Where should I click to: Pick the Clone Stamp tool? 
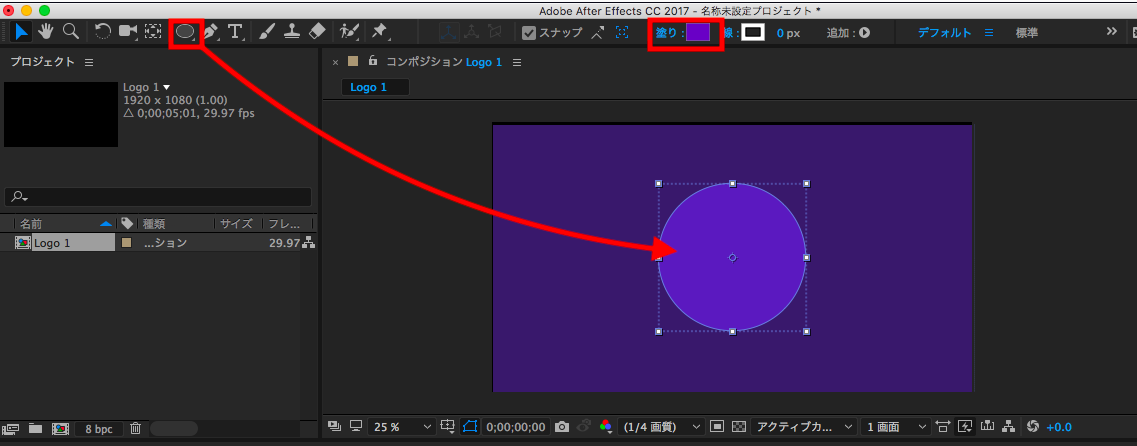(x=291, y=32)
